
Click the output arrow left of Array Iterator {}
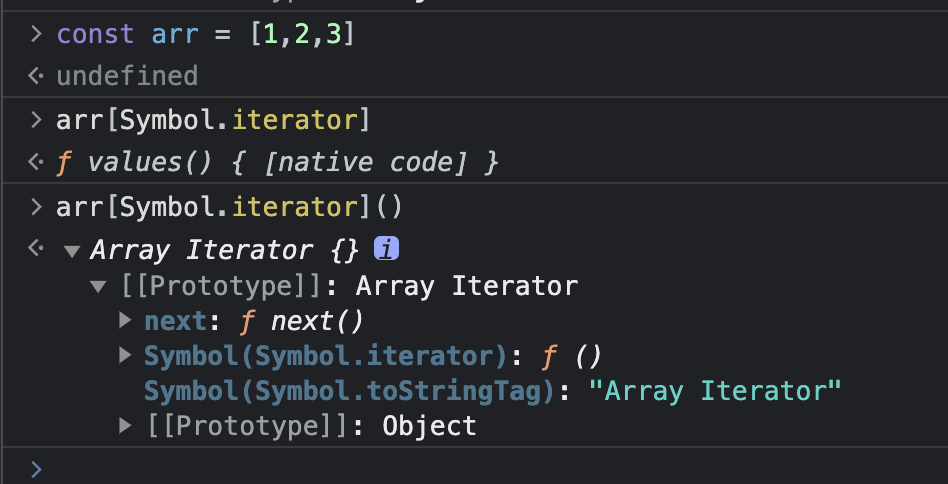pyautogui.click(x=36, y=248)
